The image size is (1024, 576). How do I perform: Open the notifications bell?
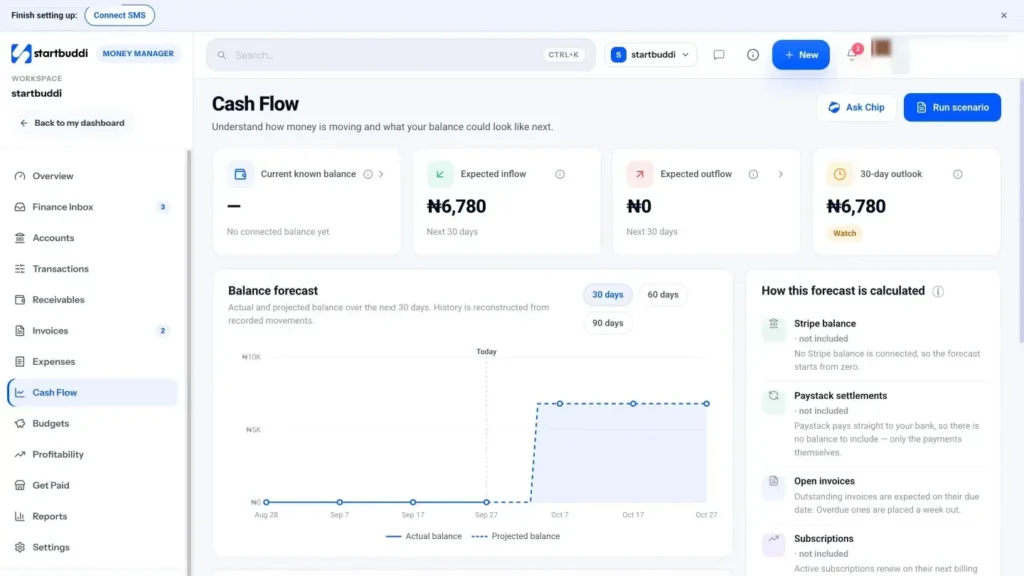852,54
